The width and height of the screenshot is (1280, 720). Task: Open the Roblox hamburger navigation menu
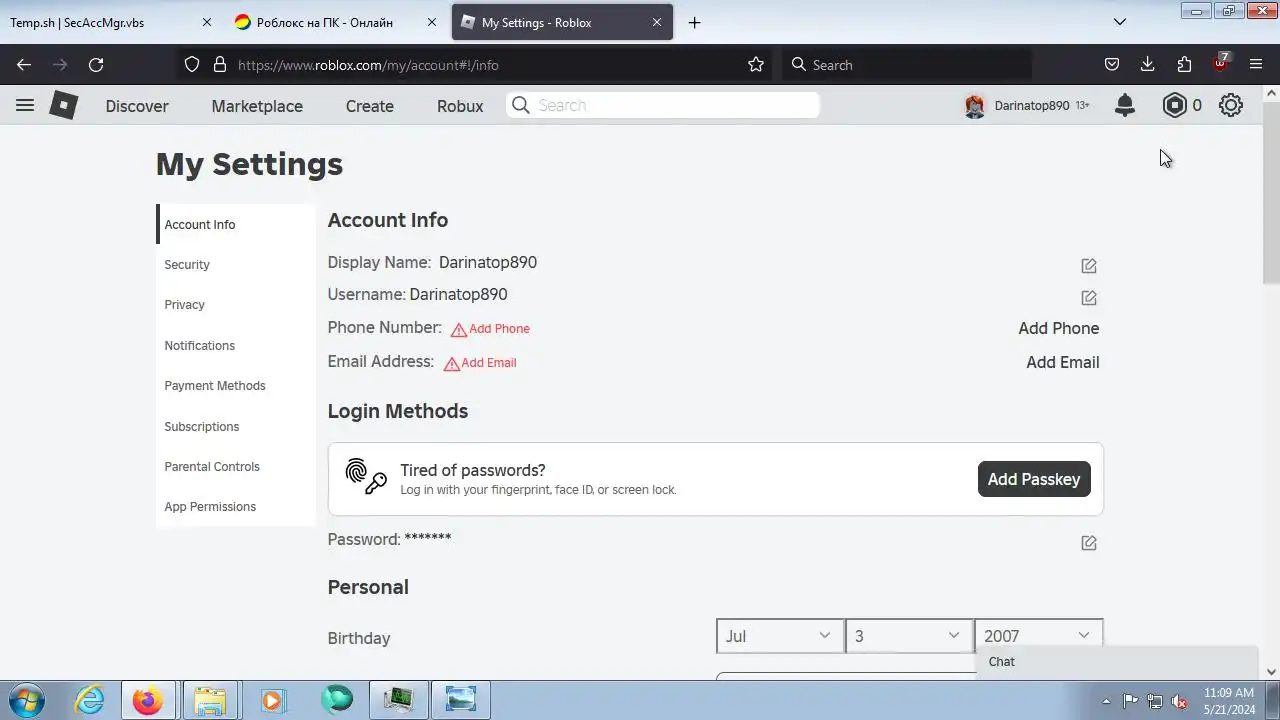[x=25, y=105]
